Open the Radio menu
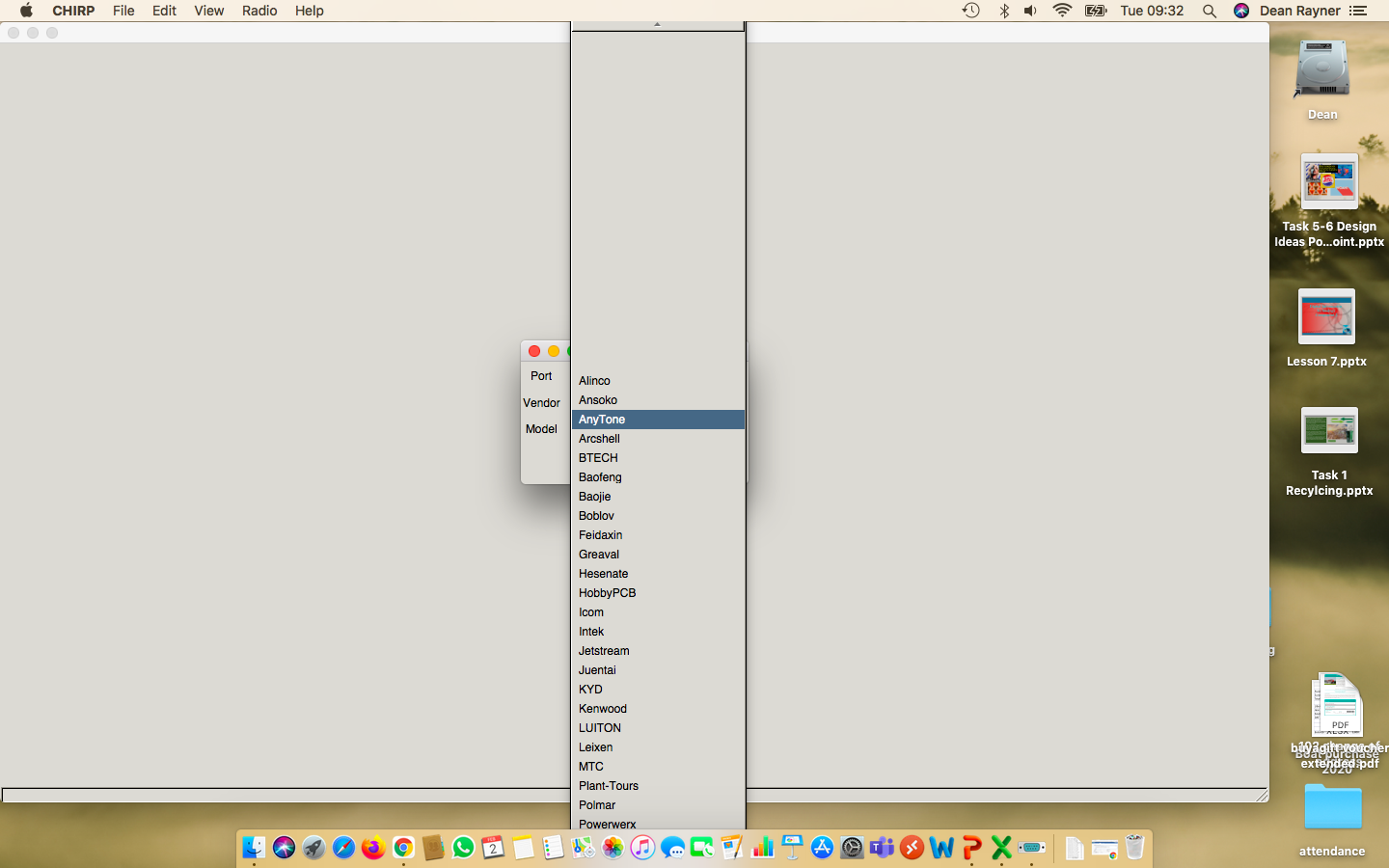This screenshot has width=1389, height=868. (259, 11)
